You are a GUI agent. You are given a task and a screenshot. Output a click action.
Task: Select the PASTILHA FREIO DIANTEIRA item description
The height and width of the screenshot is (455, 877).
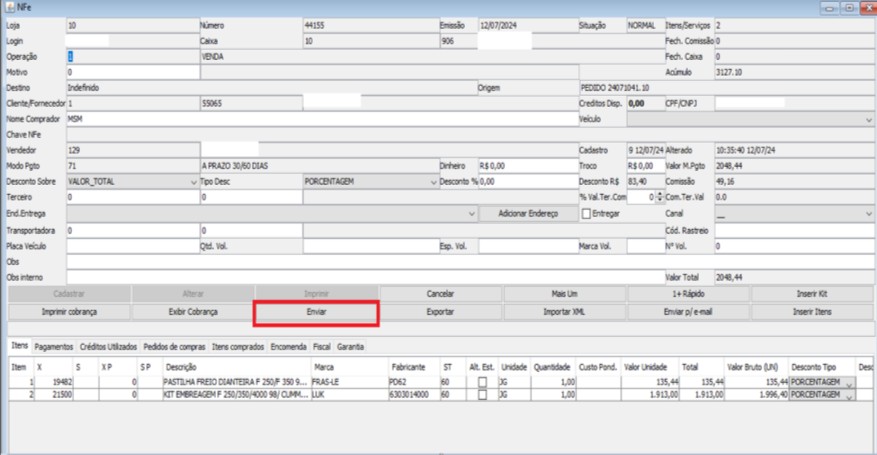pos(235,382)
